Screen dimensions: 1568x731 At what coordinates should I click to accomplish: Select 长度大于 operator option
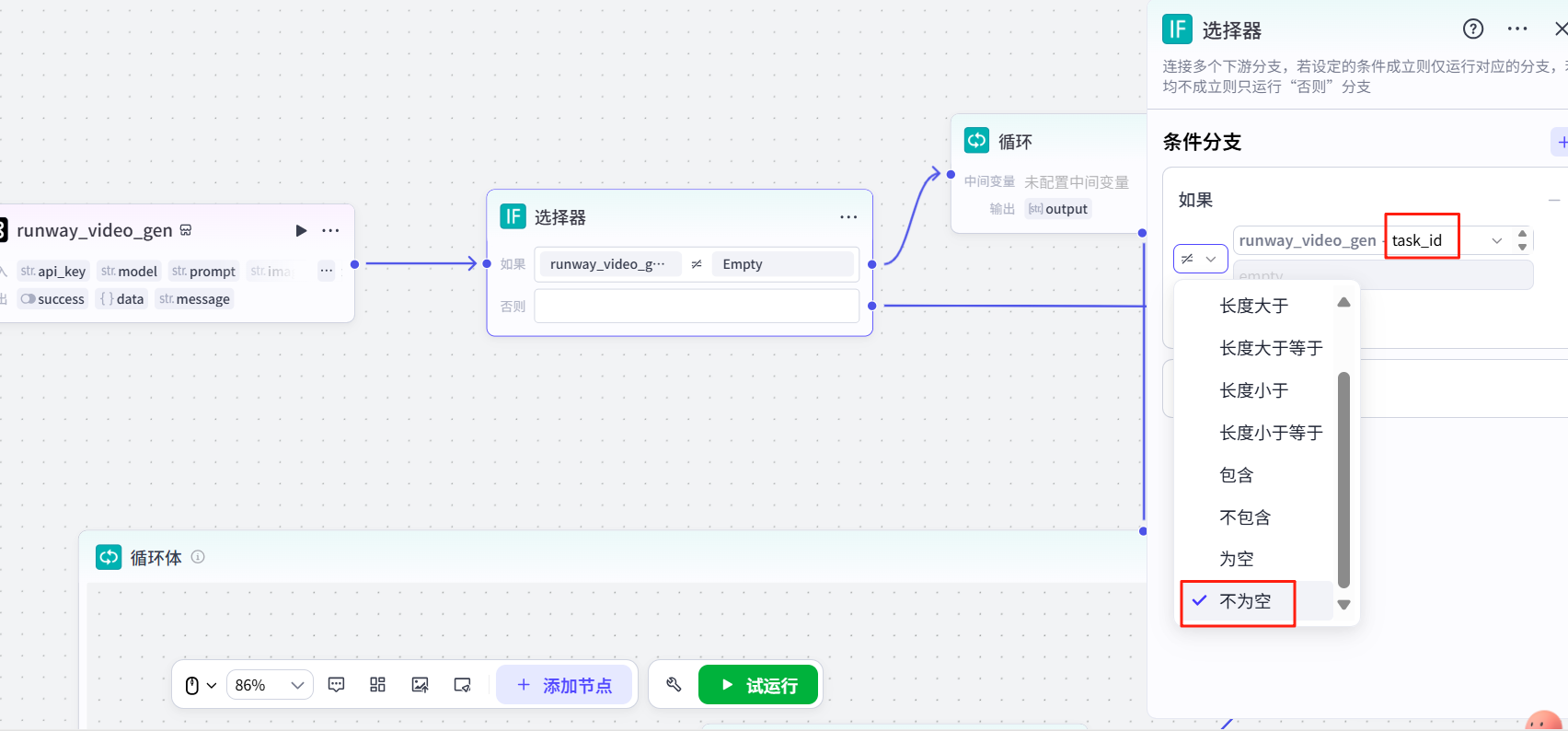pyautogui.click(x=1254, y=306)
